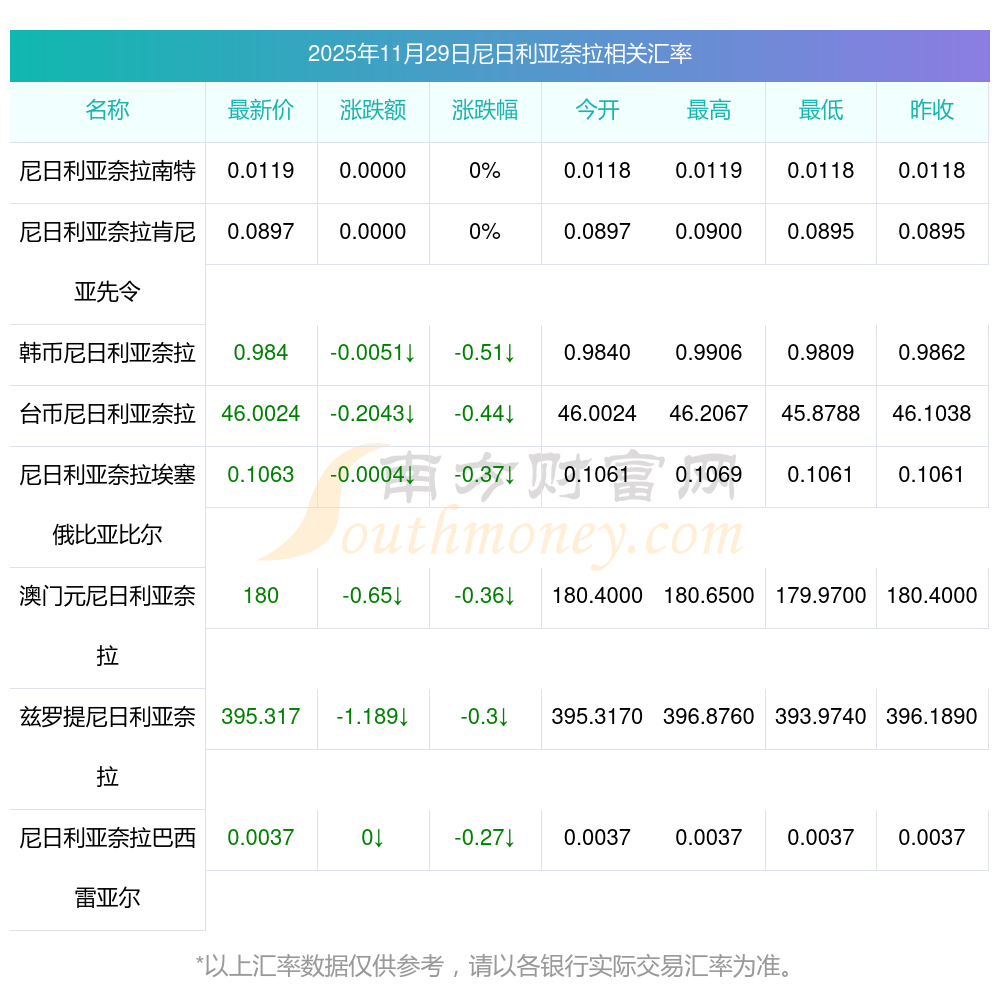This screenshot has height=997, width=1000.
Task: Click change amount -0.65↓
Action: 373,596
